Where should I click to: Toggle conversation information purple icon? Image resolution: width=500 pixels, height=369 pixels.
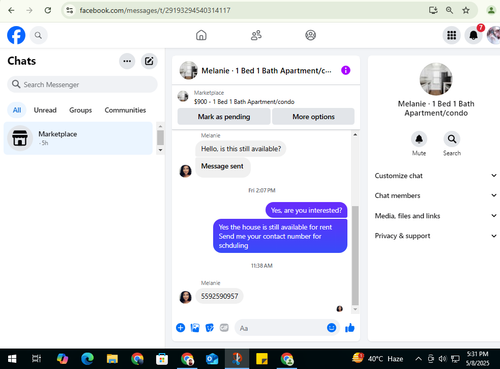(346, 70)
